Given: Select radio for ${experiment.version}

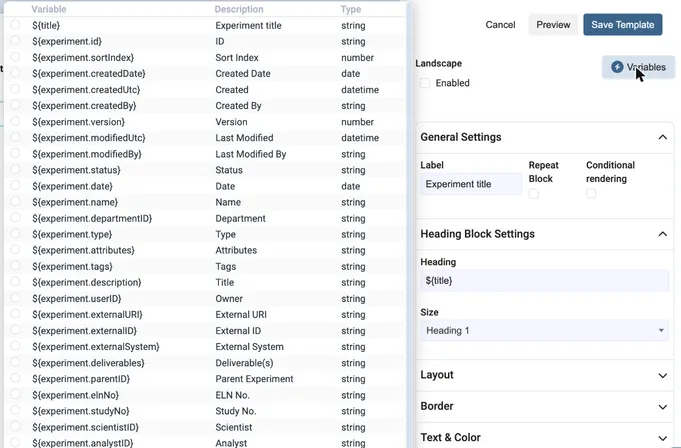Looking at the screenshot, I should click(x=15, y=121).
